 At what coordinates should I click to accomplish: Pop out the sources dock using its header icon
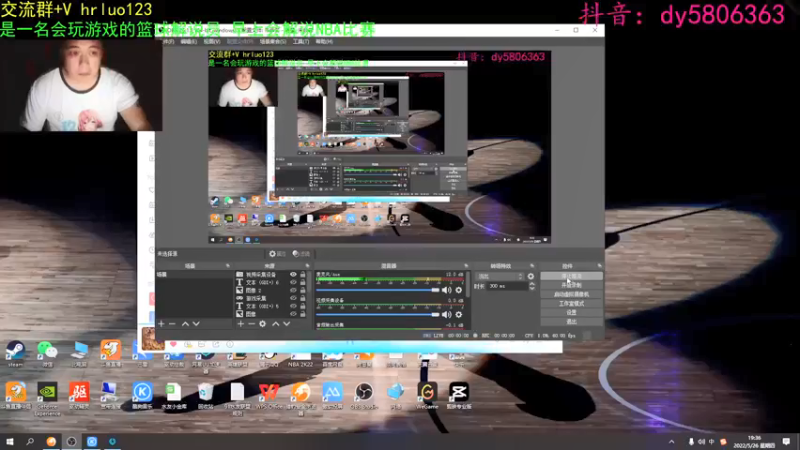click(x=307, y=266)
